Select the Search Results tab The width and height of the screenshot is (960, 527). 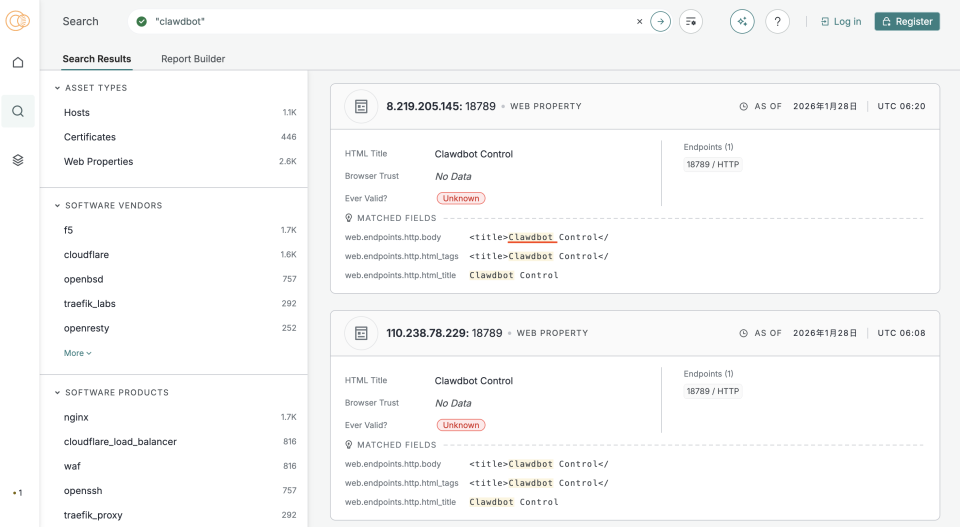[97, 59]
